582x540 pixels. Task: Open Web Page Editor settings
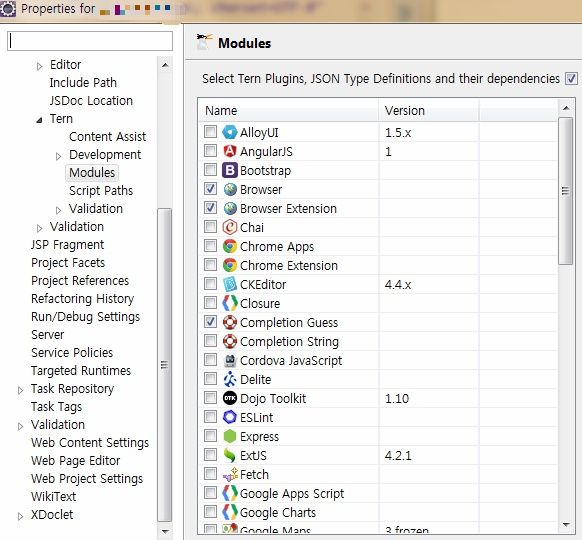pos(75,461)
